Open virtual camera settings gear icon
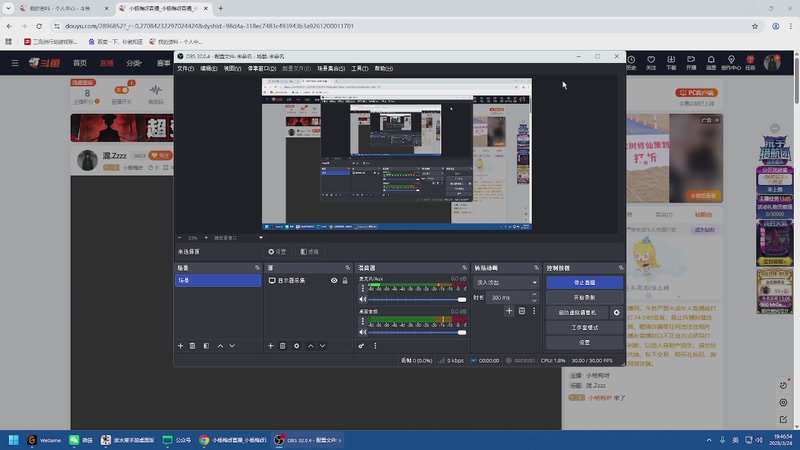Viewport: 800px width, 450px height. (616, 313)
